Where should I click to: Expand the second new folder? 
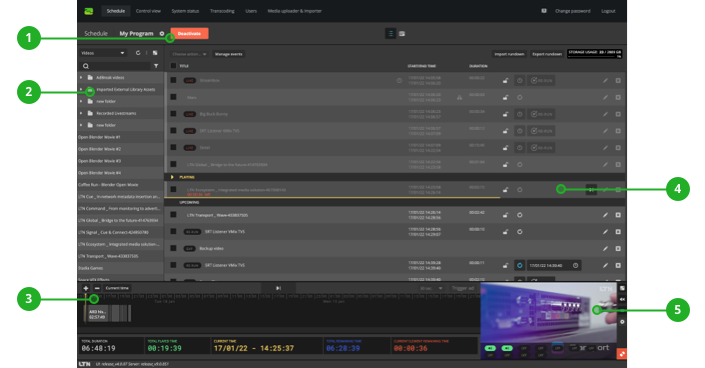tap(81, 125)
